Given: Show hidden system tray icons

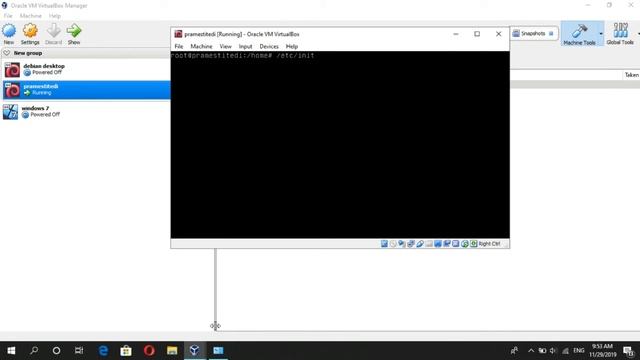Looking at the screenshot, I should (531, 351).
